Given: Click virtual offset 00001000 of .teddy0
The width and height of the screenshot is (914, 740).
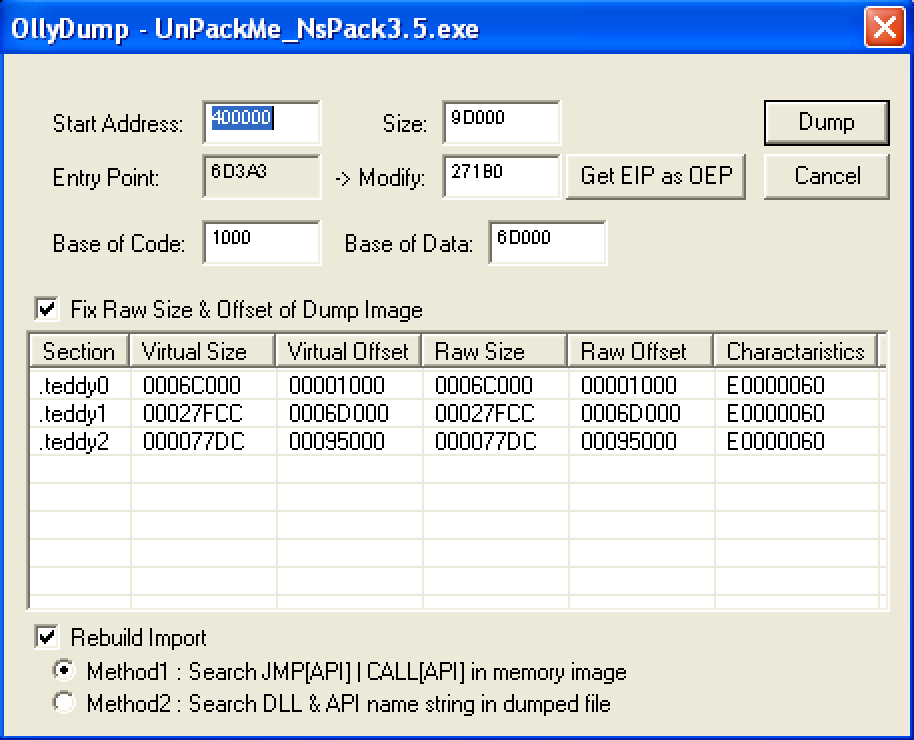Looking at the screenshot, I should [337, 385].
